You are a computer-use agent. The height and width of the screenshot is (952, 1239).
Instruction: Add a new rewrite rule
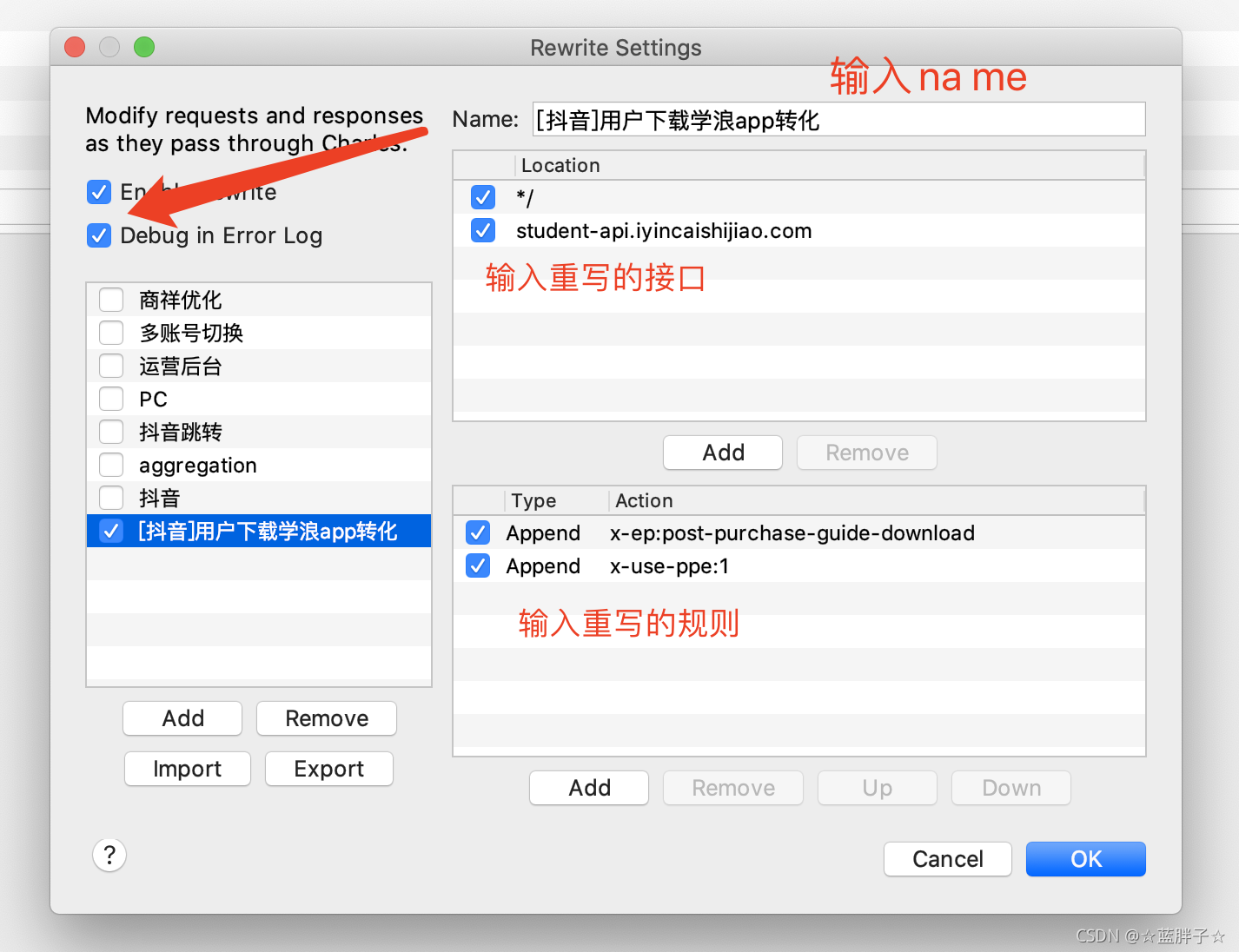click(x=589, y=788)
